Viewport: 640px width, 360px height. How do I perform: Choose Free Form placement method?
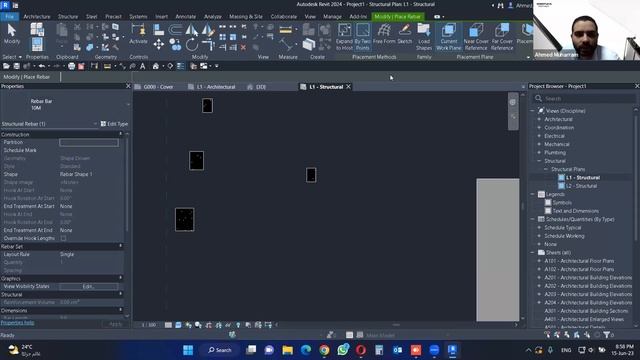coord(384,34)
